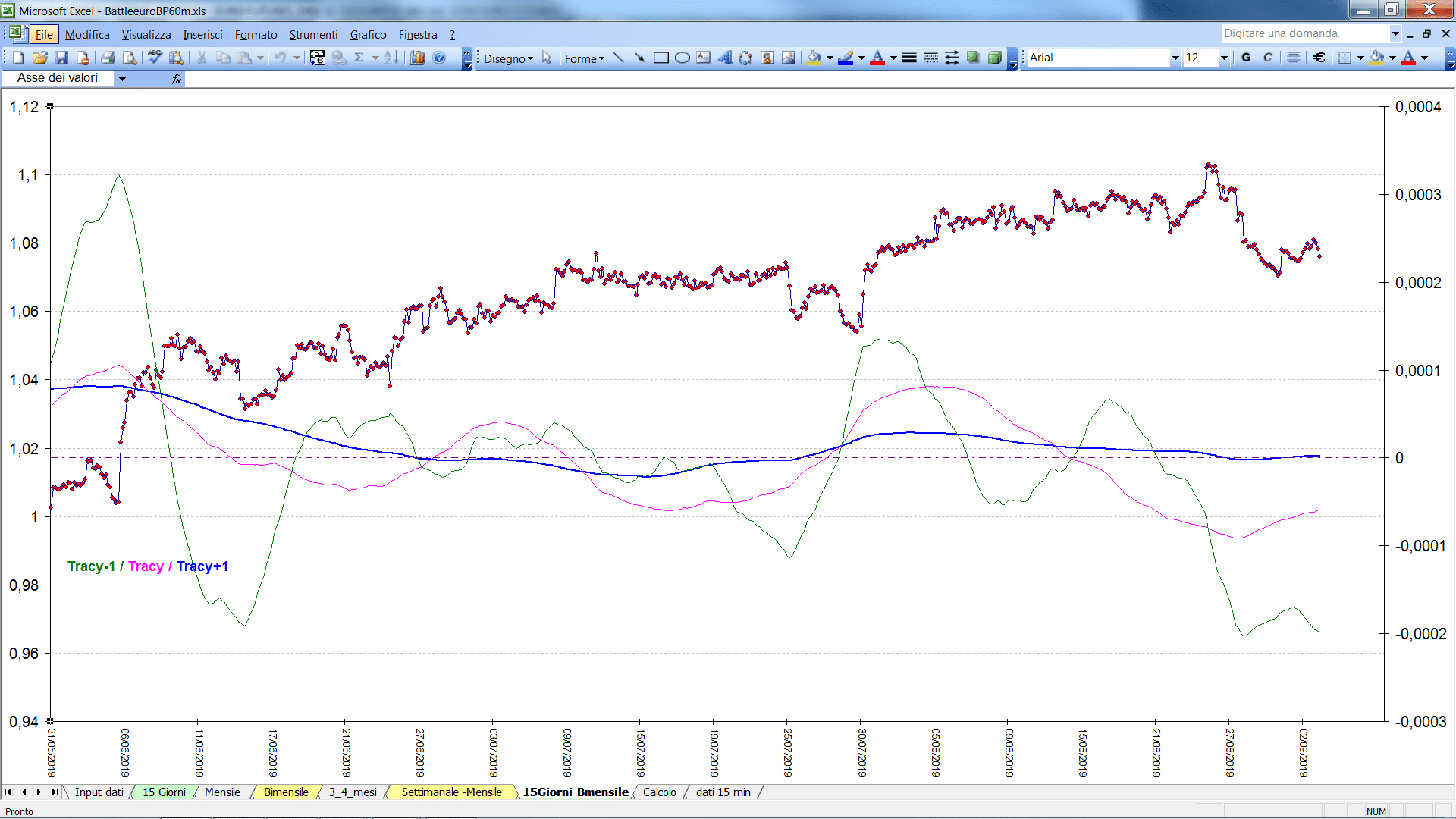Insert a function with fx
The height and width of the screenshot is (819, 1456).
click(177, 78)
